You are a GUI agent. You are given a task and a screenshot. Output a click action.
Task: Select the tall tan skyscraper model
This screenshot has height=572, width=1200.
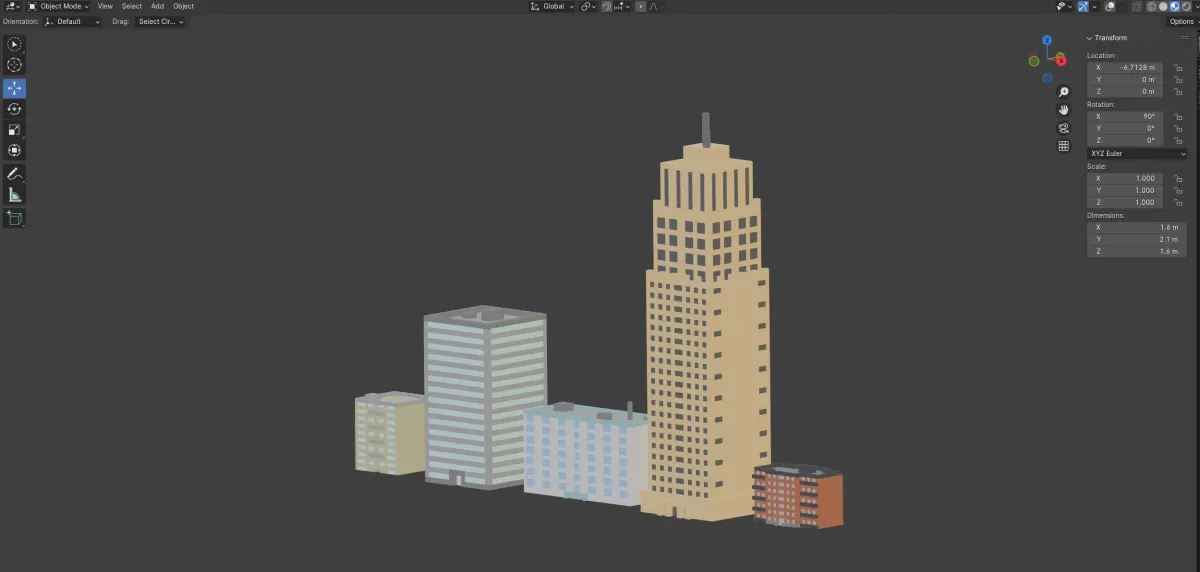[x=705, y=330]
